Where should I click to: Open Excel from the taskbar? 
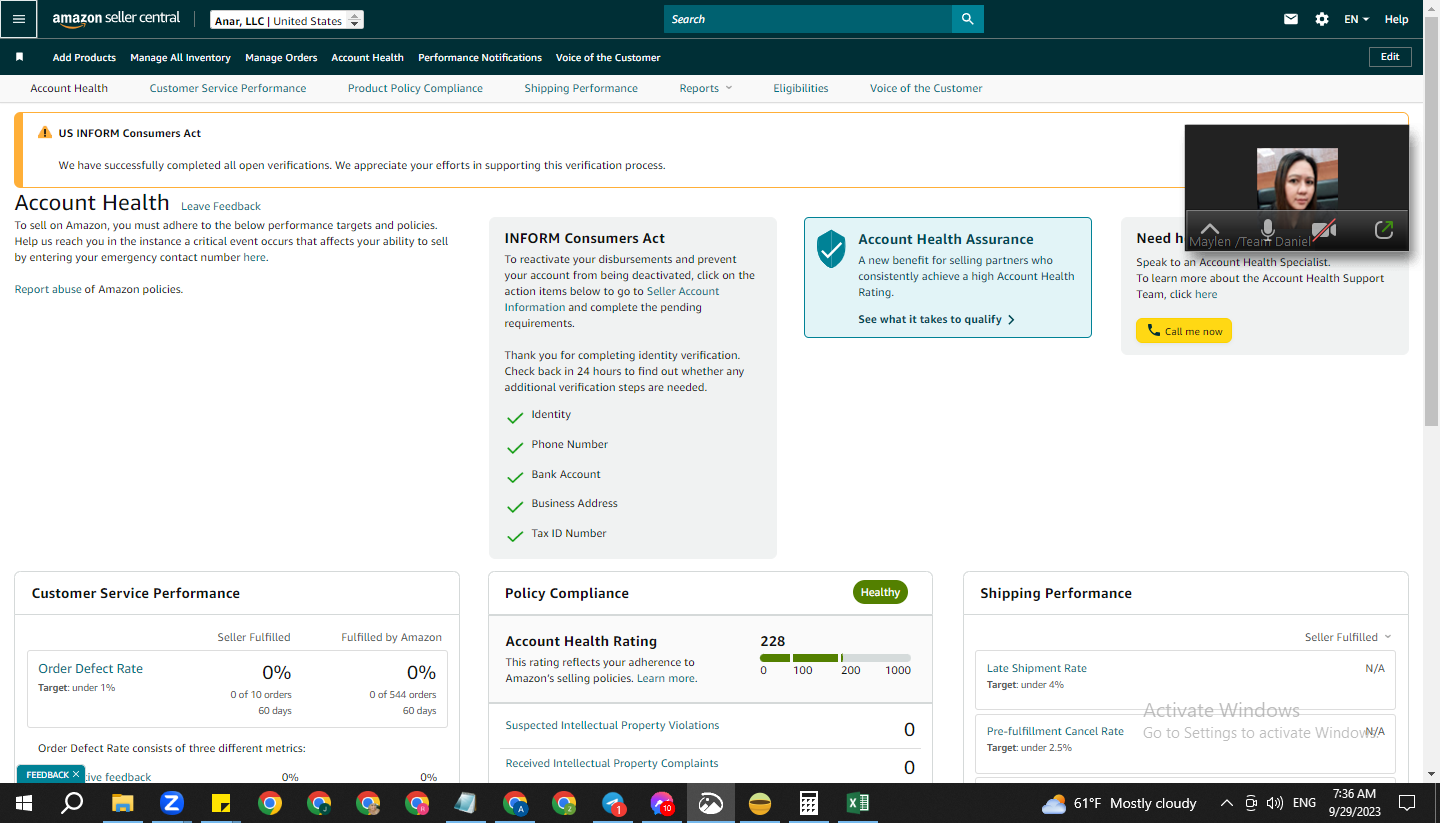click(x=858, y=803)
